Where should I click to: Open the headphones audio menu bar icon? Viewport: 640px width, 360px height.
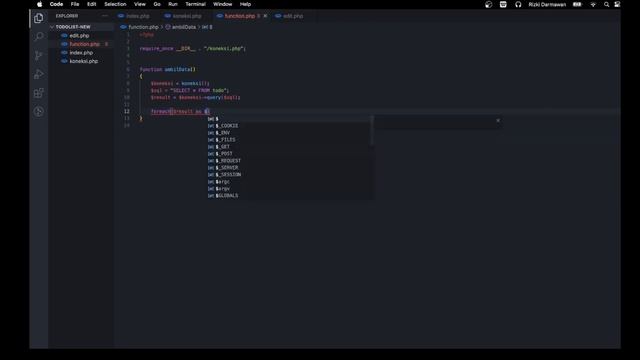point(518,4)
